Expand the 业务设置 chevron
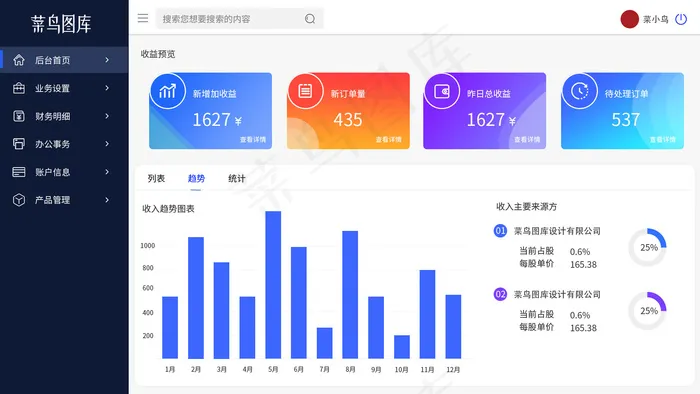 coord(107,88)
